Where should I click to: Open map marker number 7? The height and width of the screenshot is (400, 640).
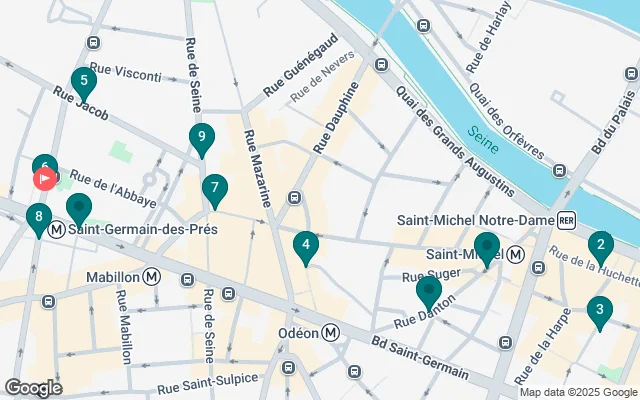coord(215,189)
